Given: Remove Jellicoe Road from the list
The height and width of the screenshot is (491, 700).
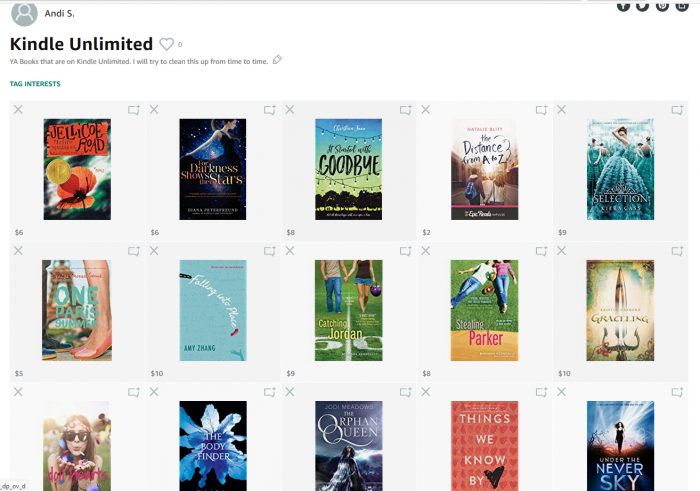Looking at the screenshot, I should (x=18, y=109).
